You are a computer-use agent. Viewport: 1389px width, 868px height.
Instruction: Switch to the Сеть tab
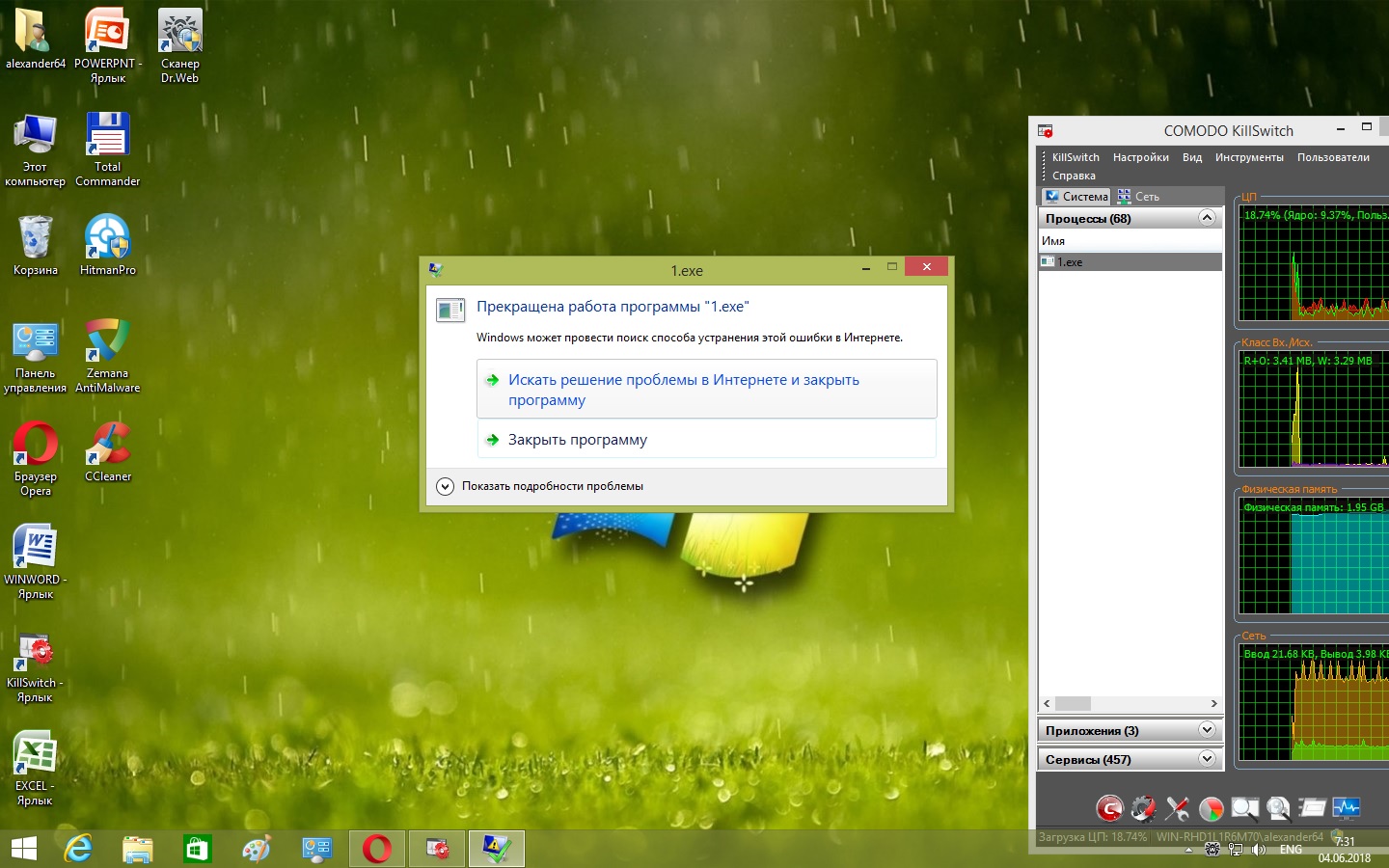(x=1138, y=197)
